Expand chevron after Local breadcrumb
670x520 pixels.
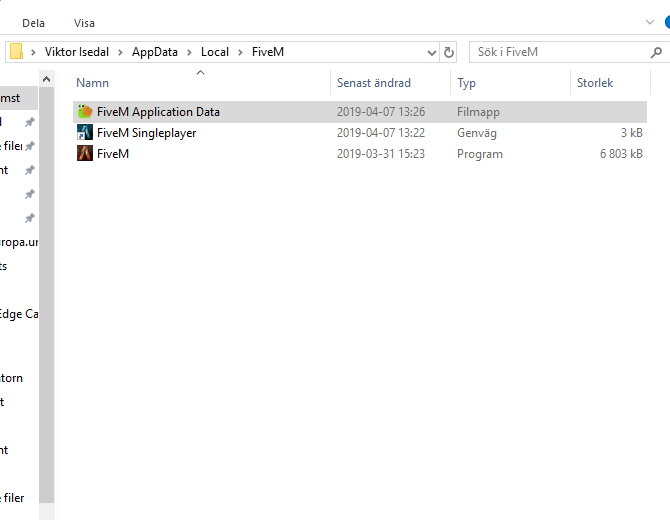[x=240, y=52]
